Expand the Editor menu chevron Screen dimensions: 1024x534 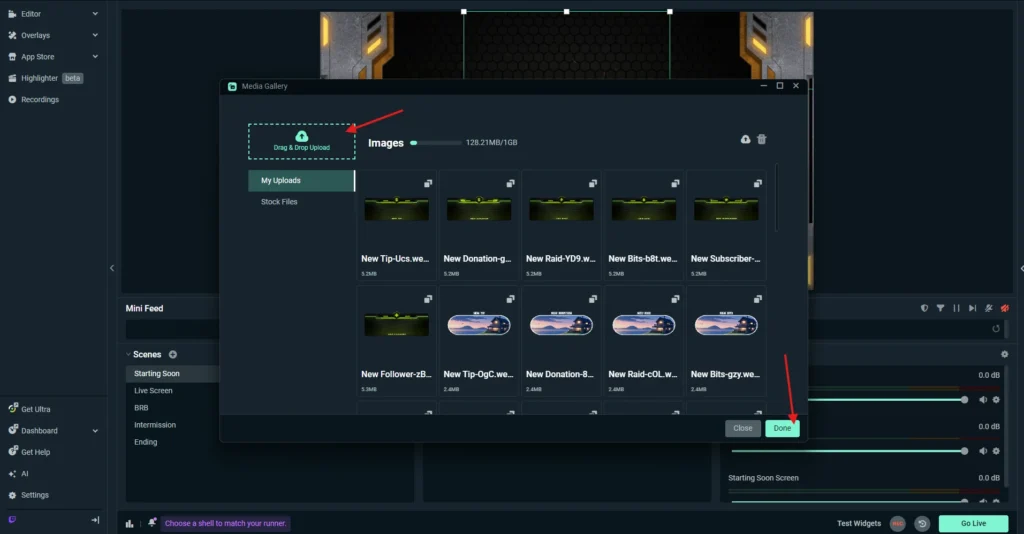(95, 14)
